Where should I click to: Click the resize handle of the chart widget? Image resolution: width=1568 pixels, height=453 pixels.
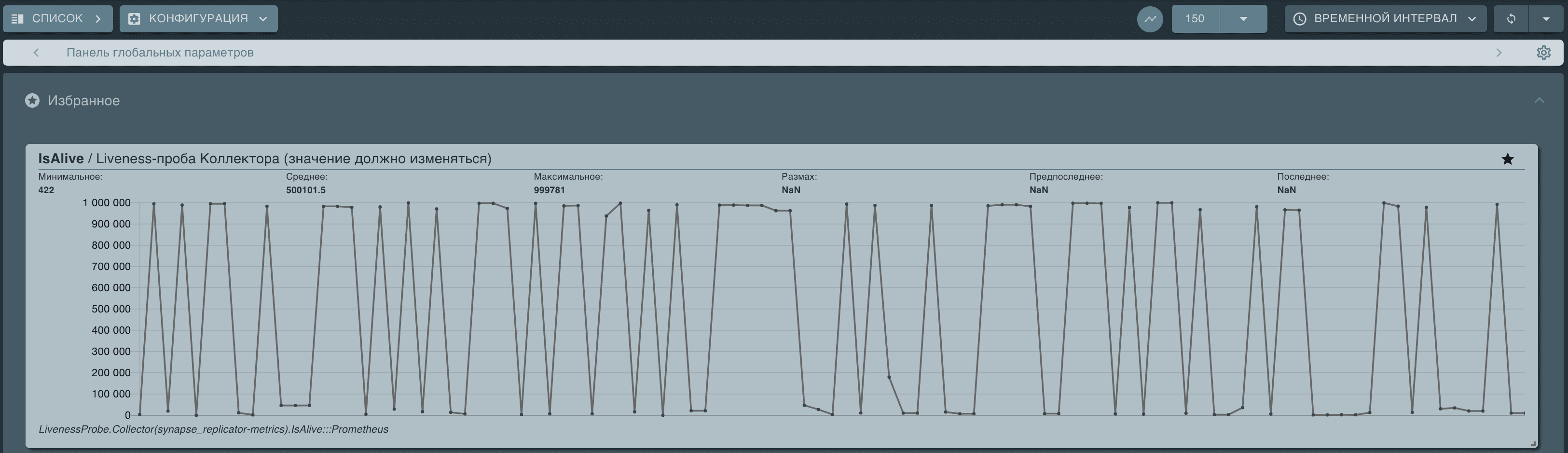(x=1533, y=443)
